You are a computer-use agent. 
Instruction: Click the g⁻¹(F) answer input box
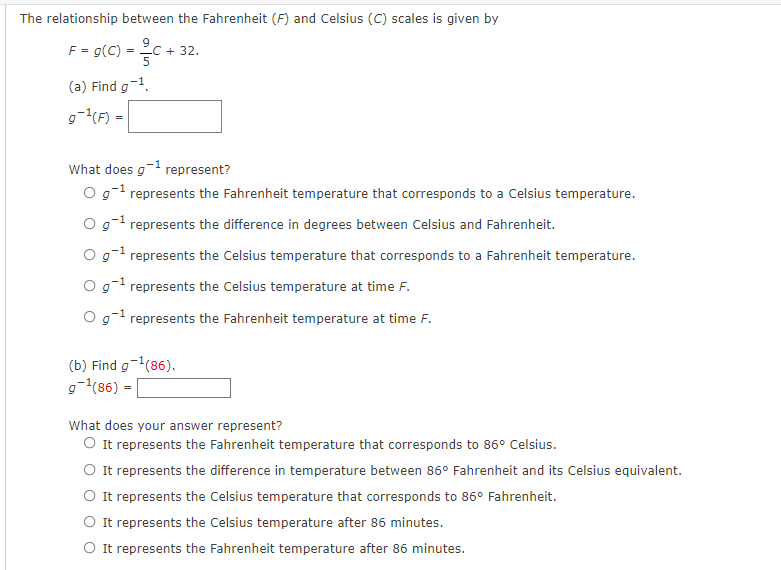pyautogui.click(x=174, y=116)
